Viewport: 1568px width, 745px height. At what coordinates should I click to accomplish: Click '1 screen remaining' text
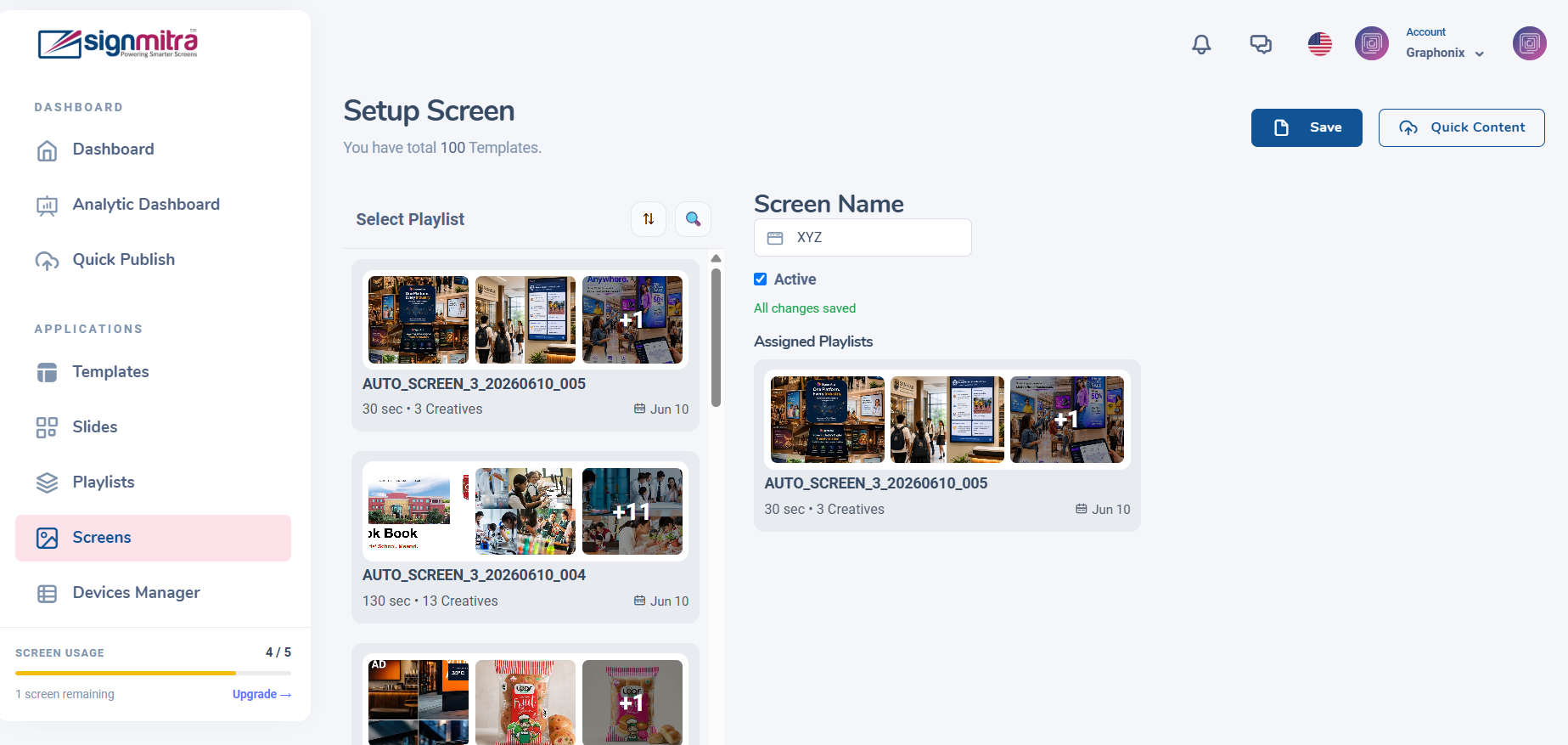(x=65, y=694)
